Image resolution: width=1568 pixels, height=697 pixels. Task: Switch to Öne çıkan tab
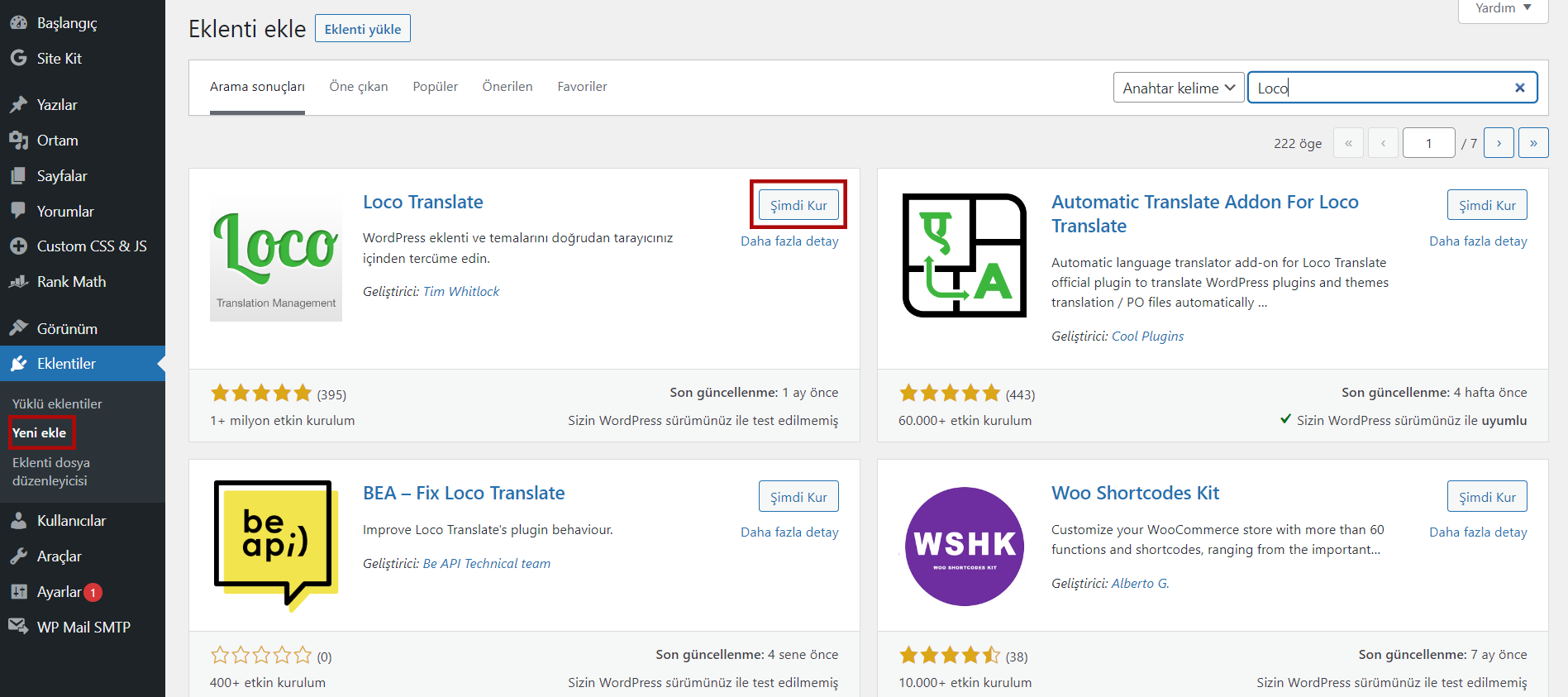[359, 87]
